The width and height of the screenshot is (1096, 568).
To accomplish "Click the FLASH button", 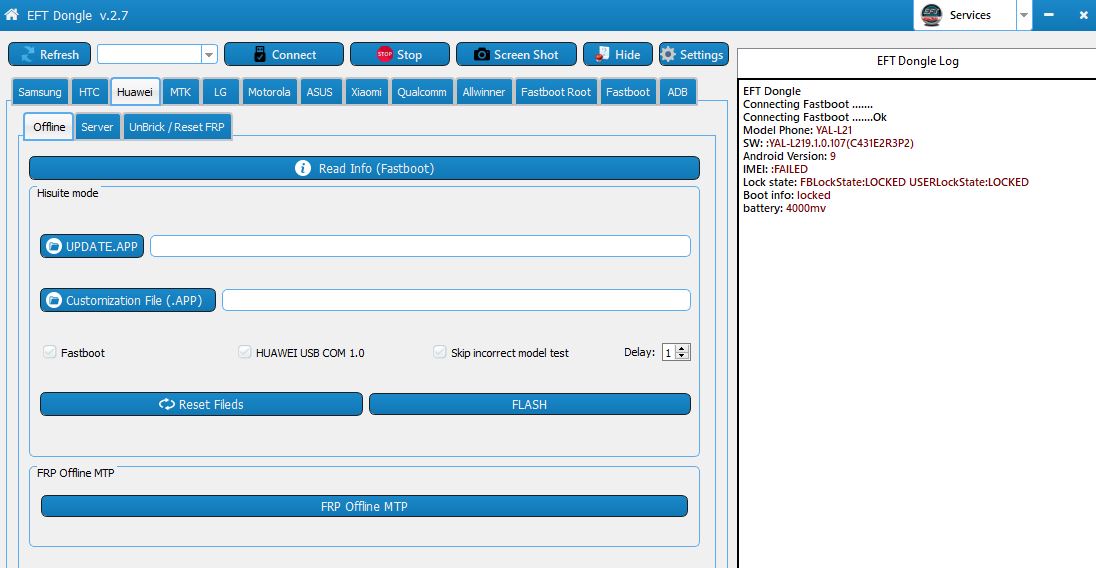I will (530, 404).
